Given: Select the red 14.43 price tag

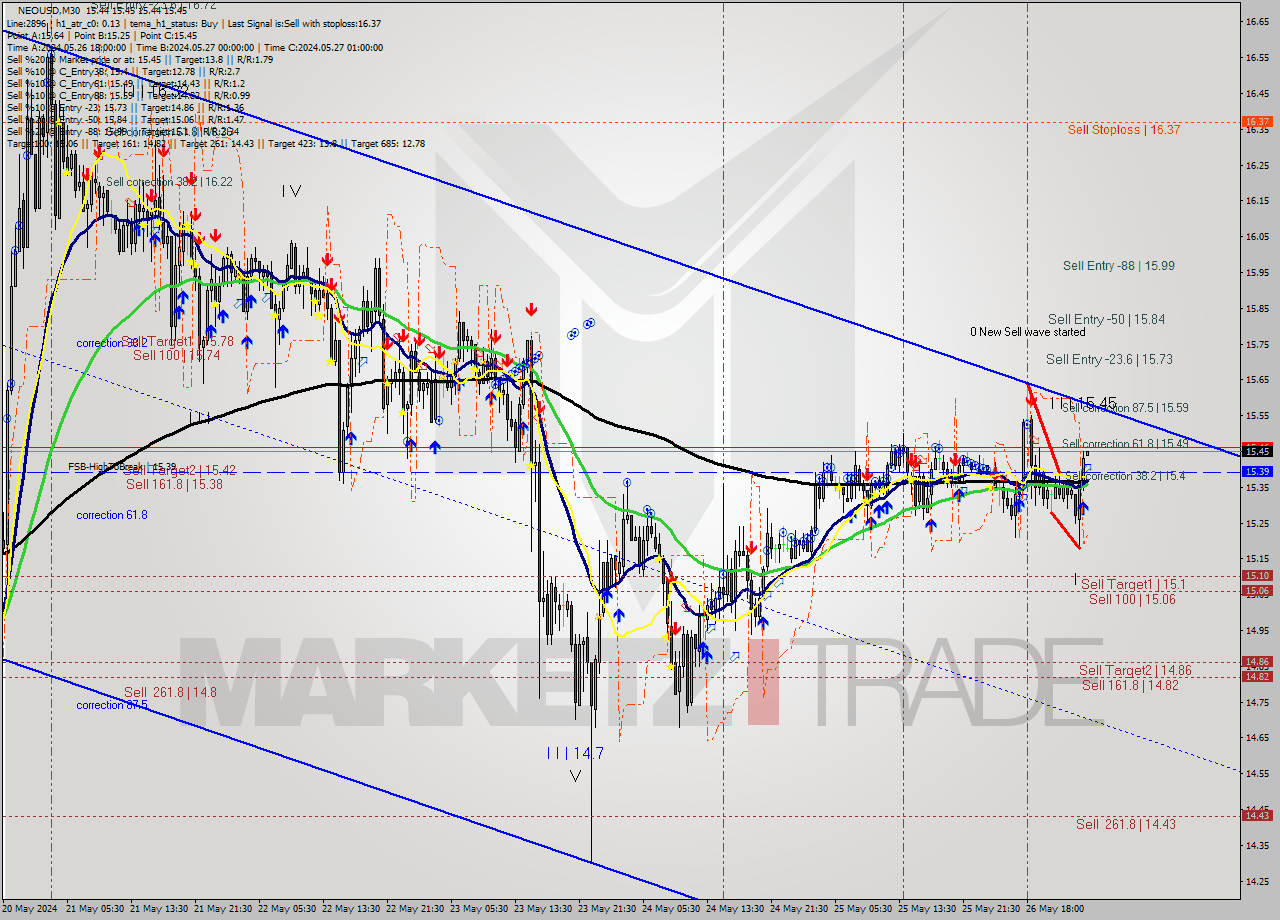Looking at the screenshot, I should (1256, 816).
